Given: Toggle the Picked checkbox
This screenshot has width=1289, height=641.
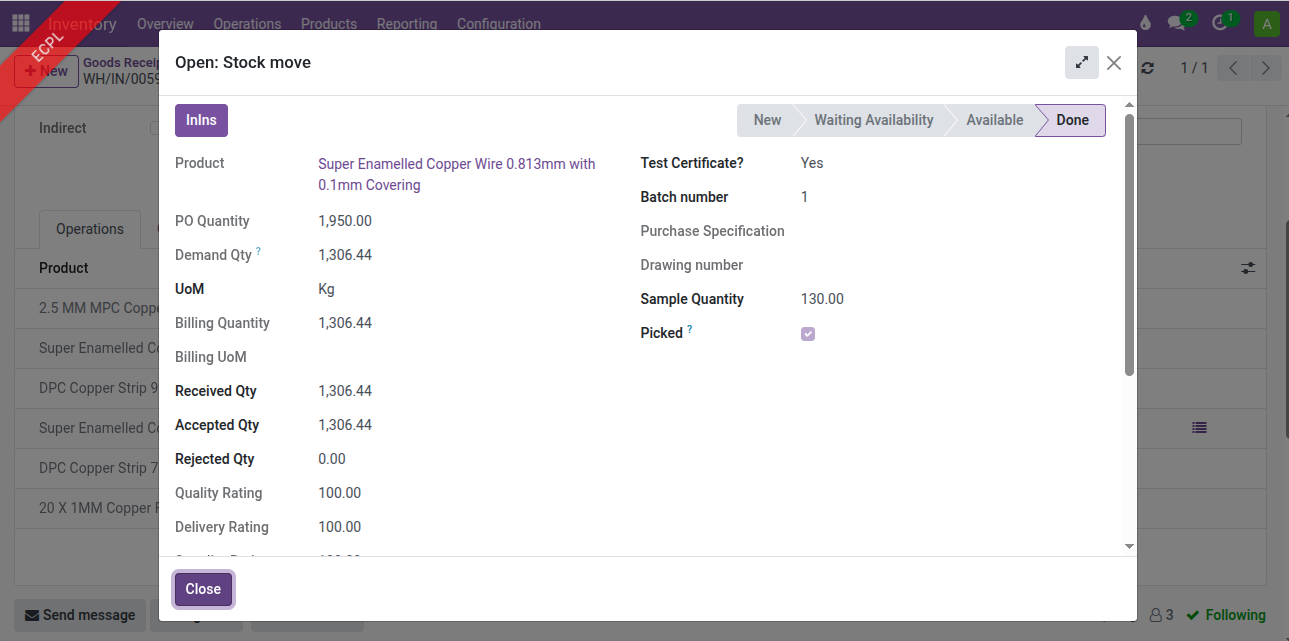Looking at the screenshot, I should pos(808,334).
